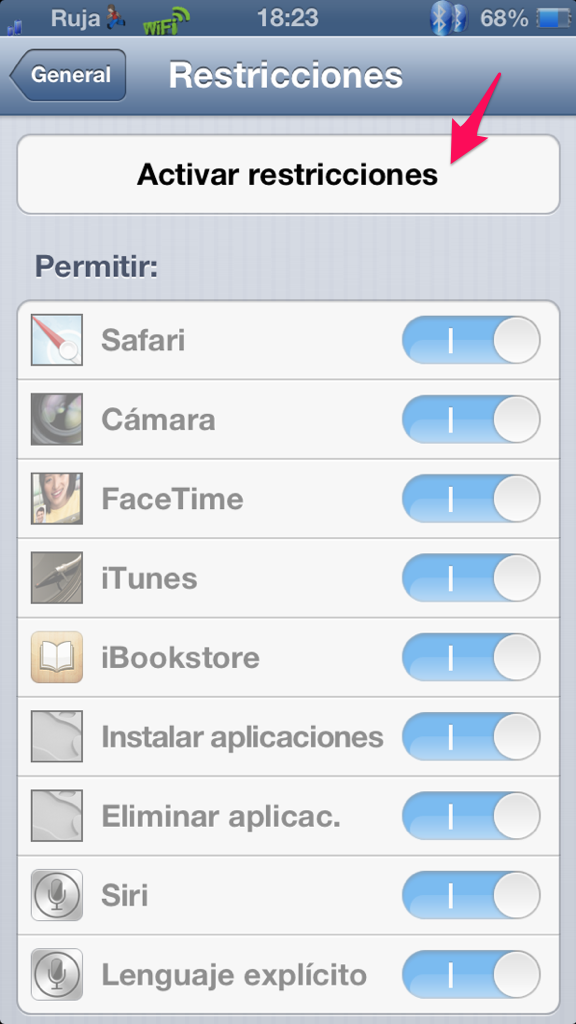Toggle the iTunes switch
The image size is (576, 1024).
point(471,578)
